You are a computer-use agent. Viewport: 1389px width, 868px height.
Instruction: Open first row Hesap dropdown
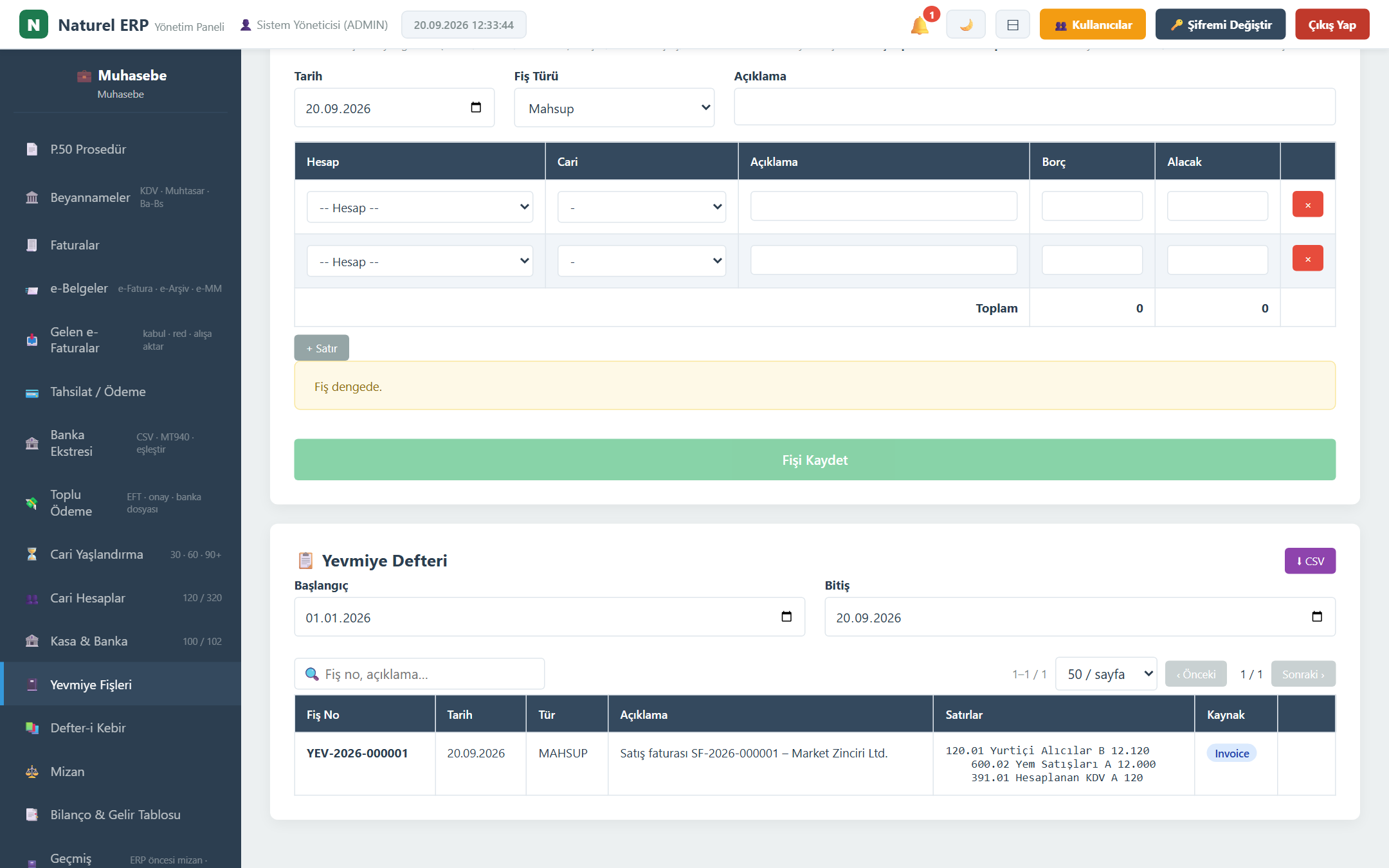[420, 207]
